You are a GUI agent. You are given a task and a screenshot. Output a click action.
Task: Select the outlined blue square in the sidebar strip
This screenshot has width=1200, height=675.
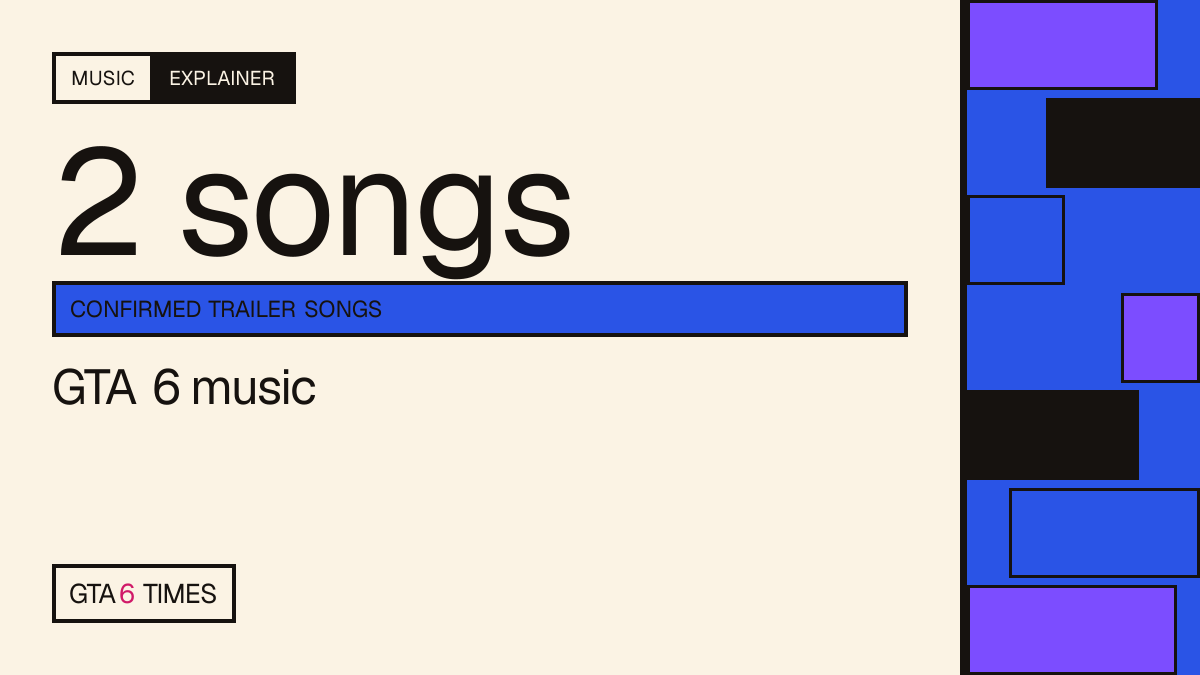[1016, 240]
